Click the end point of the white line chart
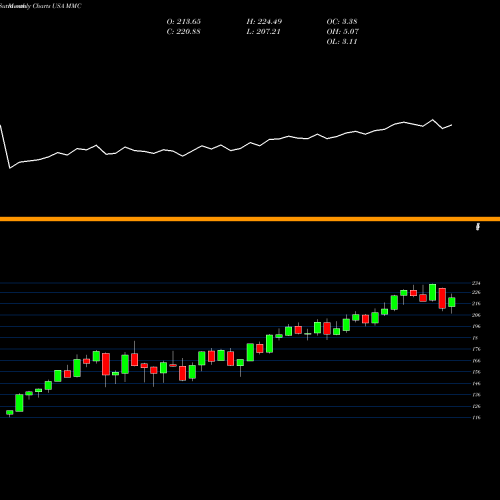The image size is (500, 500). 452,125
